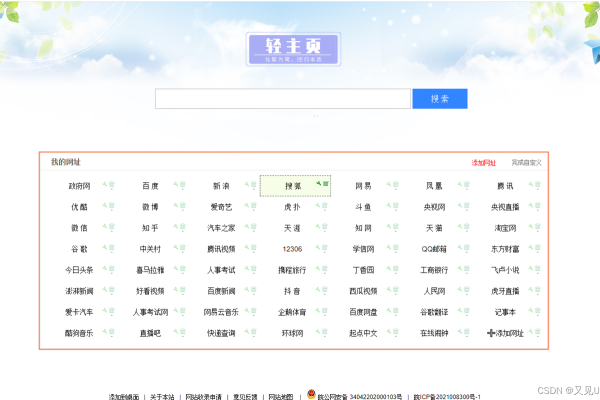This screenshot has height=400, width=600.
Task: Edit the 网易 entry with its wrench icon
Action: 389,184
